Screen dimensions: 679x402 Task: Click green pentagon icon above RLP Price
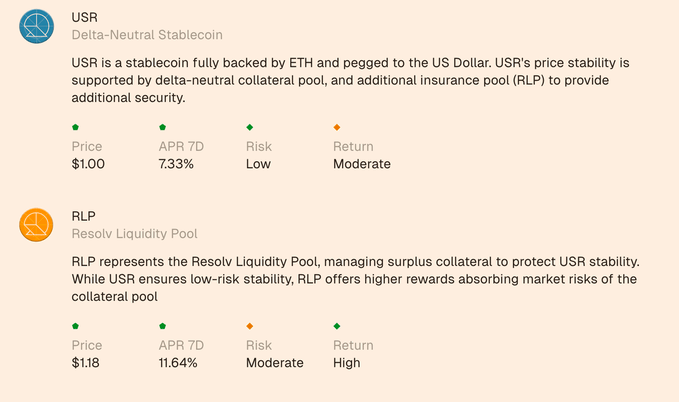(x=75, y=326)
